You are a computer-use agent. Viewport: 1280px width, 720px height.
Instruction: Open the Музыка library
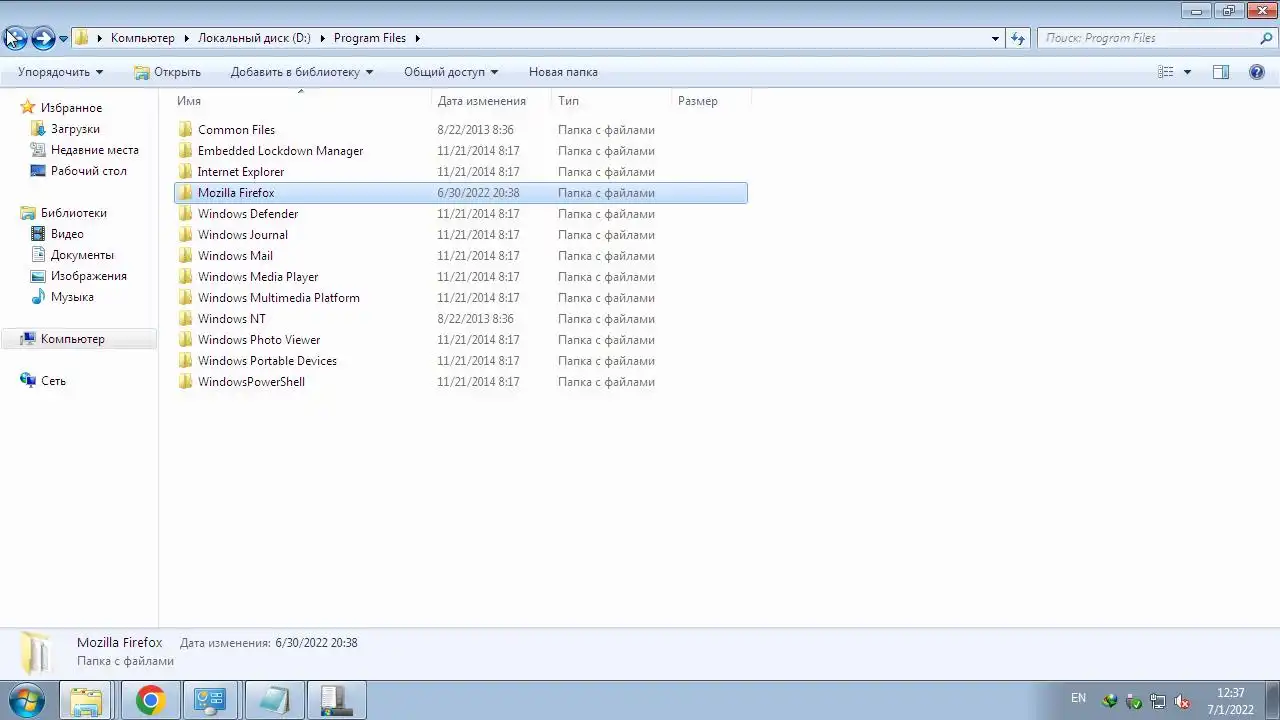tap(72, 297)
